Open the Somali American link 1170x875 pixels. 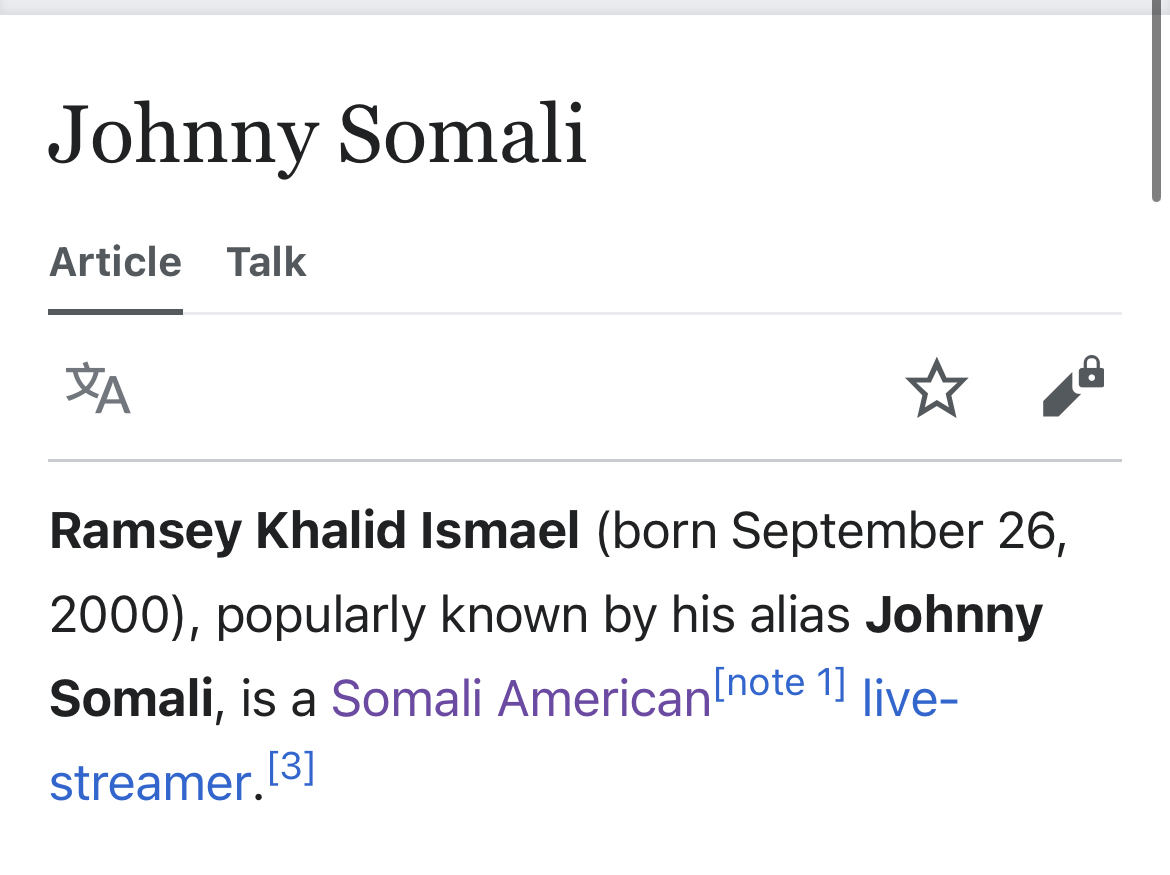(x=520, y=698)
